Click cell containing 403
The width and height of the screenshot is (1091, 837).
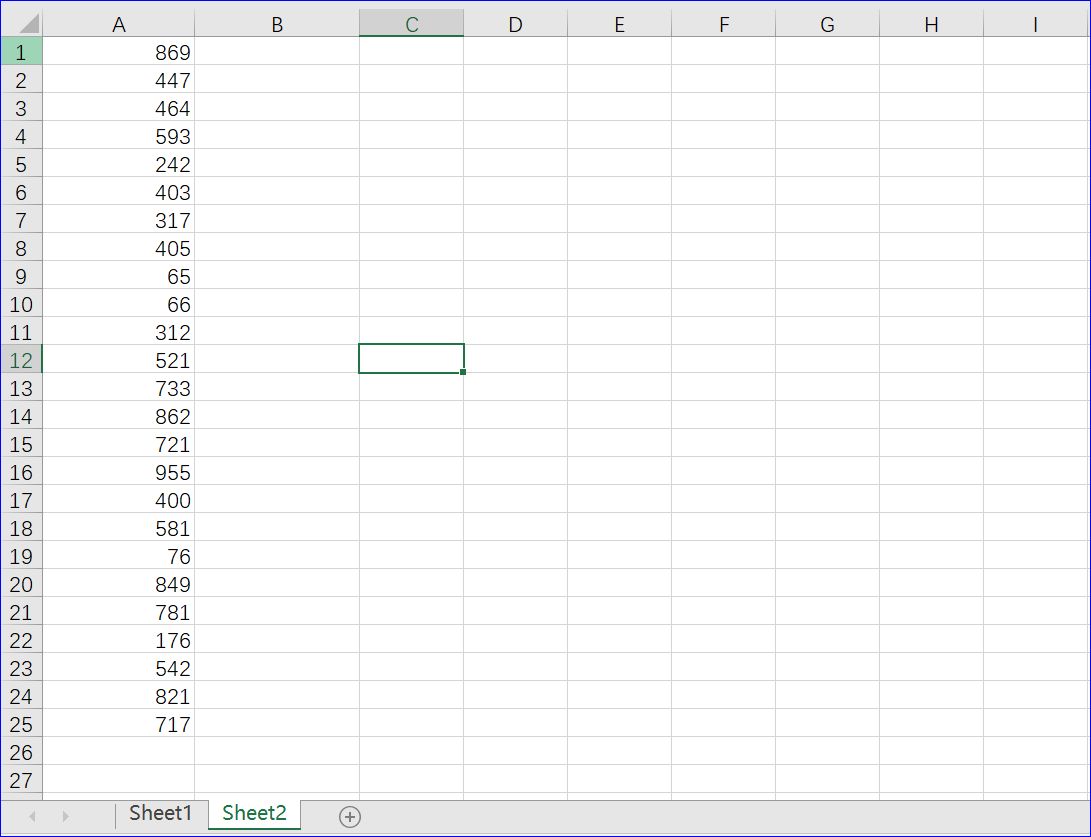[x=118, y=191]
